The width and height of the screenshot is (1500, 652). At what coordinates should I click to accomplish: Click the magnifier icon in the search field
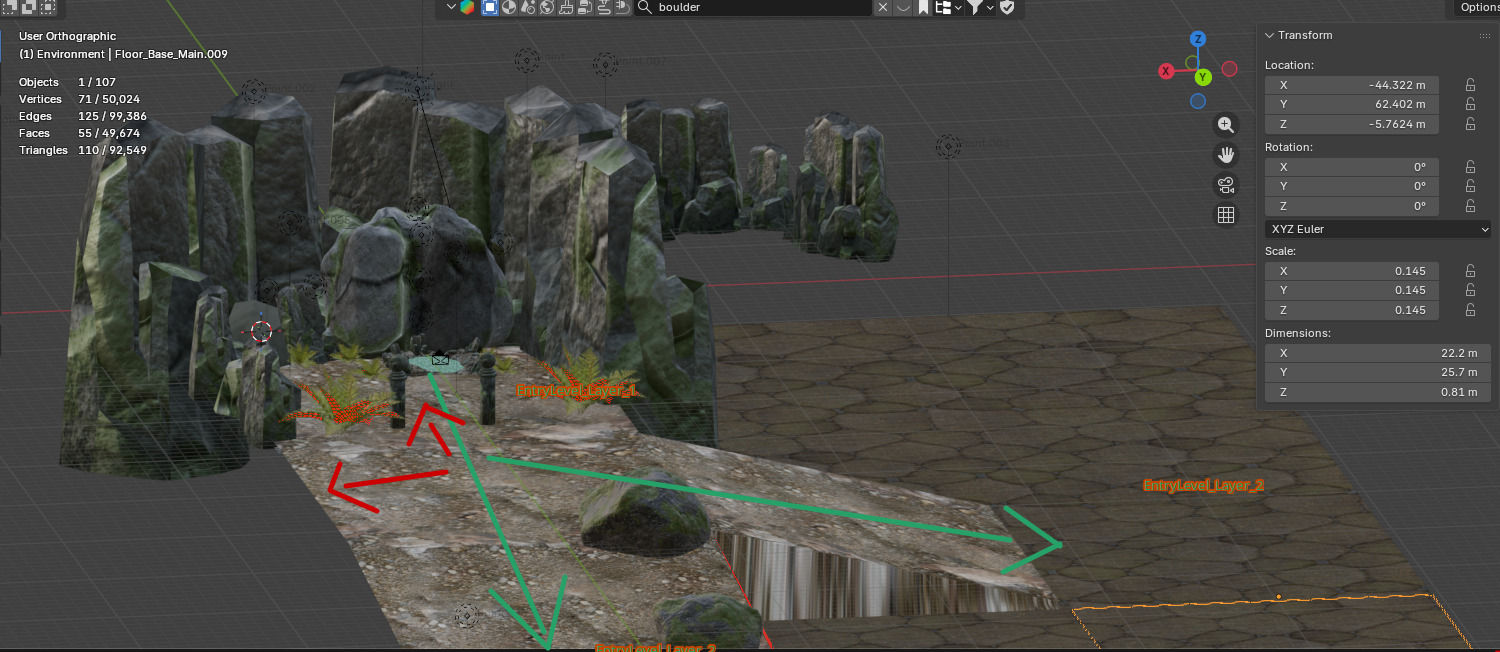(645, 7)
